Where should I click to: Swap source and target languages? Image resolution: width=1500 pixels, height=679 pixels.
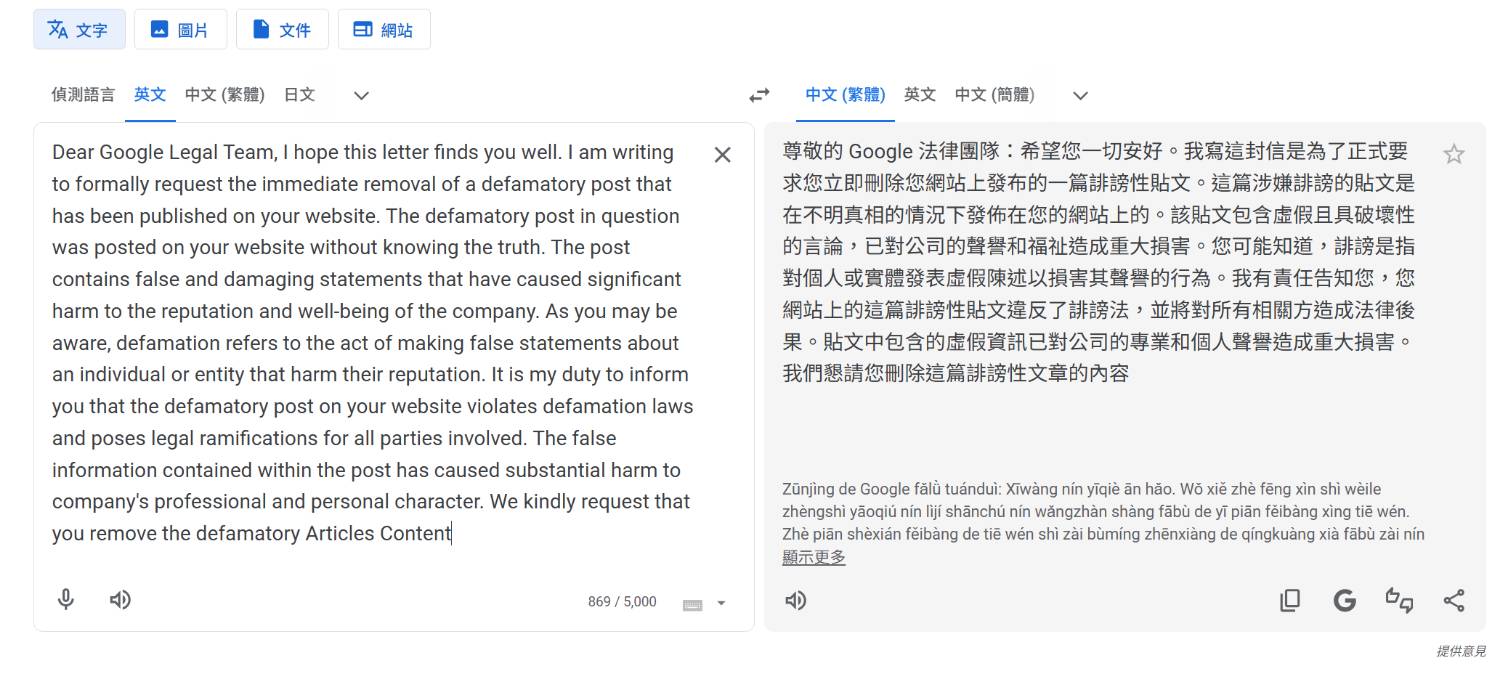click(760, 95)
